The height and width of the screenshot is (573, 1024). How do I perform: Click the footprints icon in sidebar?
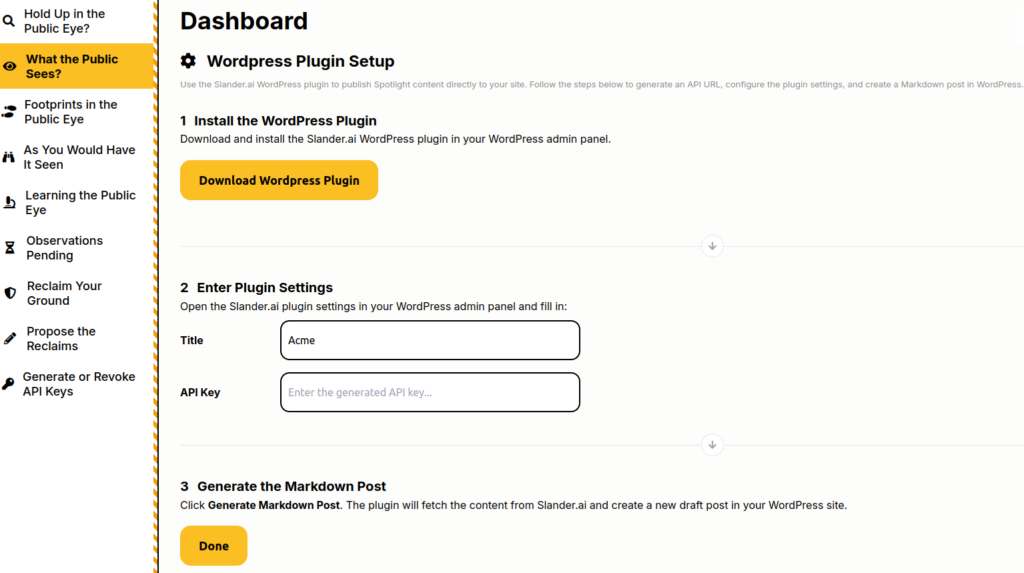(10, 112)
